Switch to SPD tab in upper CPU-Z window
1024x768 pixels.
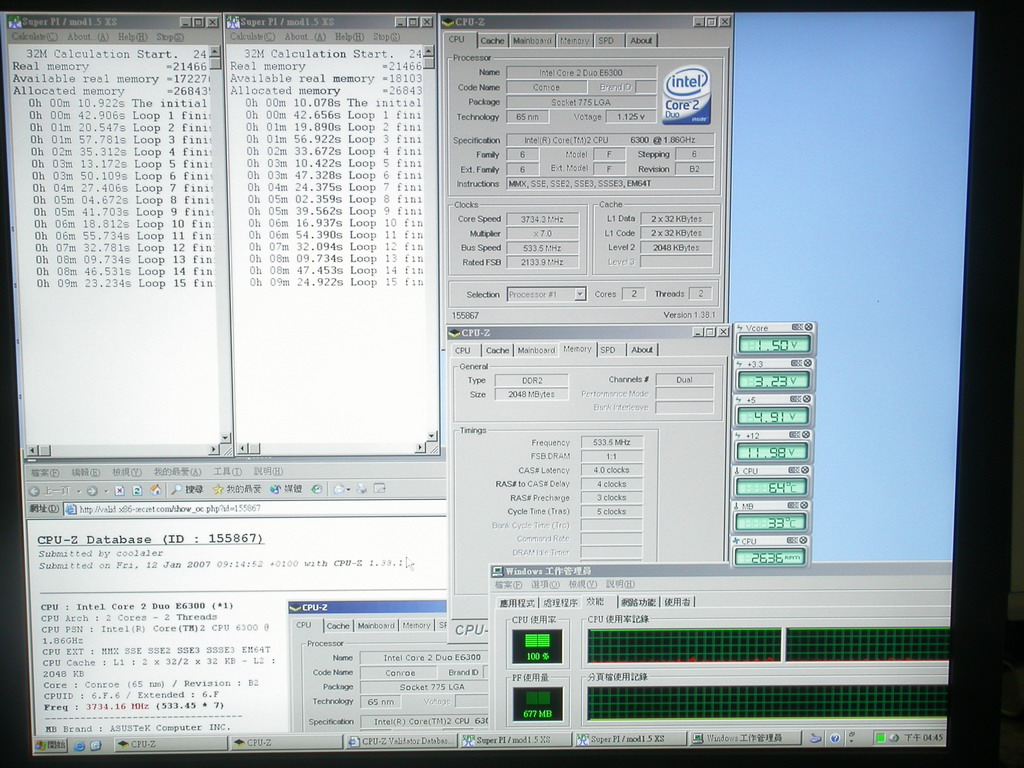606,40
